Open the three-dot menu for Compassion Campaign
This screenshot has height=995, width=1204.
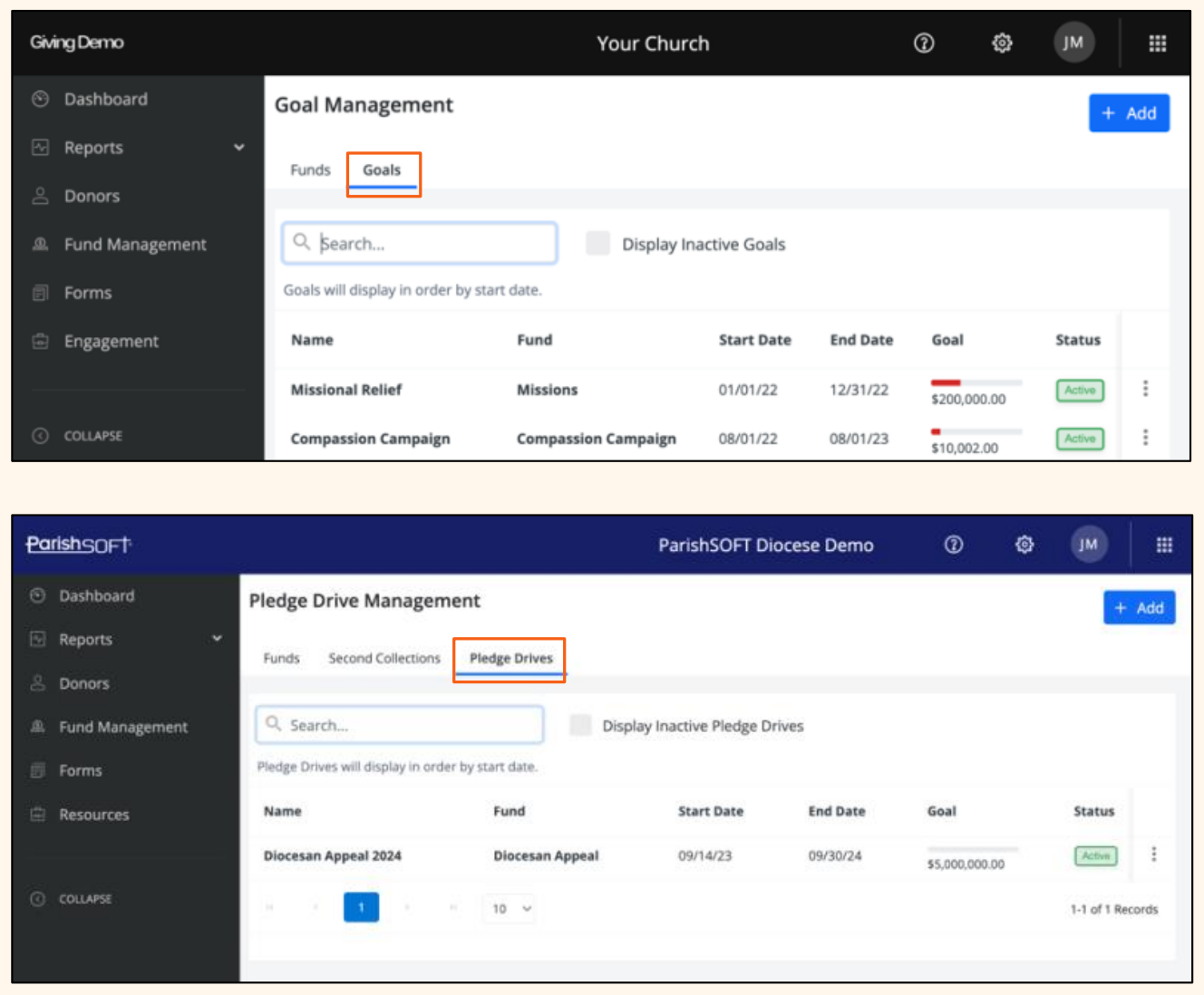pos(1145,438)
